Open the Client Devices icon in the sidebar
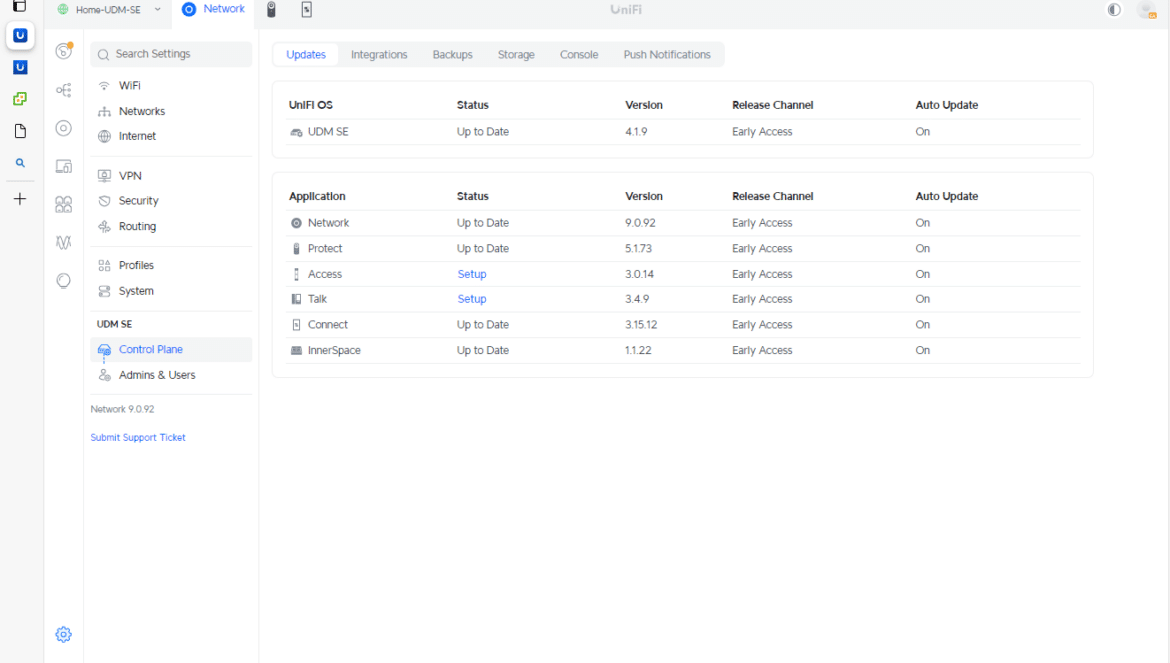Screen dimensions: 1170x663 tap(64, 166)
